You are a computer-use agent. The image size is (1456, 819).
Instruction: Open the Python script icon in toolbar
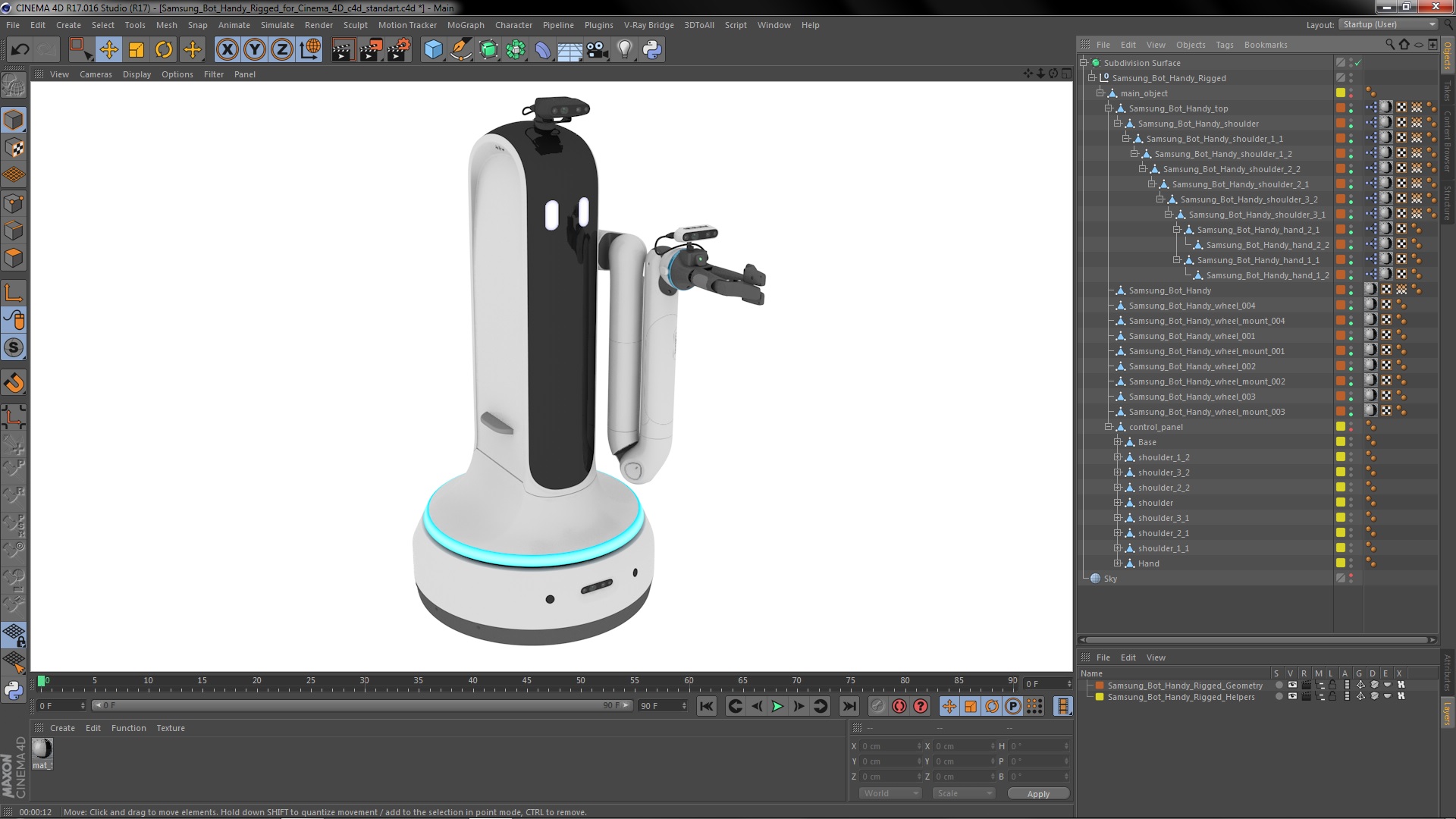tap(652, 50)
